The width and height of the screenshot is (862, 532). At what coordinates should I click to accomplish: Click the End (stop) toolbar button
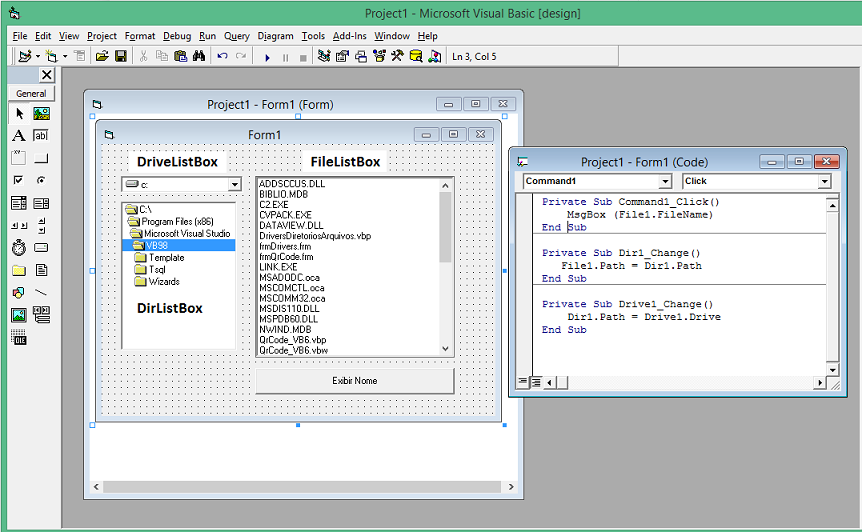coord(303,57)
